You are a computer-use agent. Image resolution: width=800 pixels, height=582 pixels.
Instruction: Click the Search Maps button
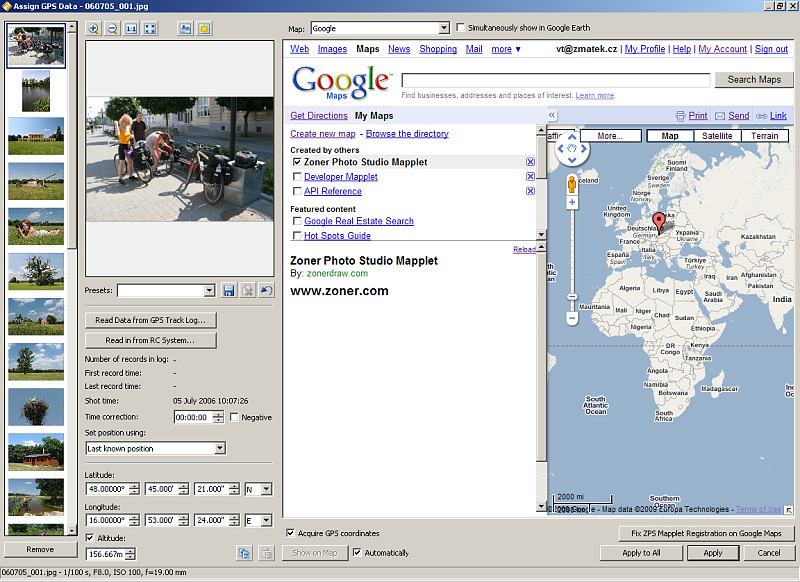click(x=754, y=80)
